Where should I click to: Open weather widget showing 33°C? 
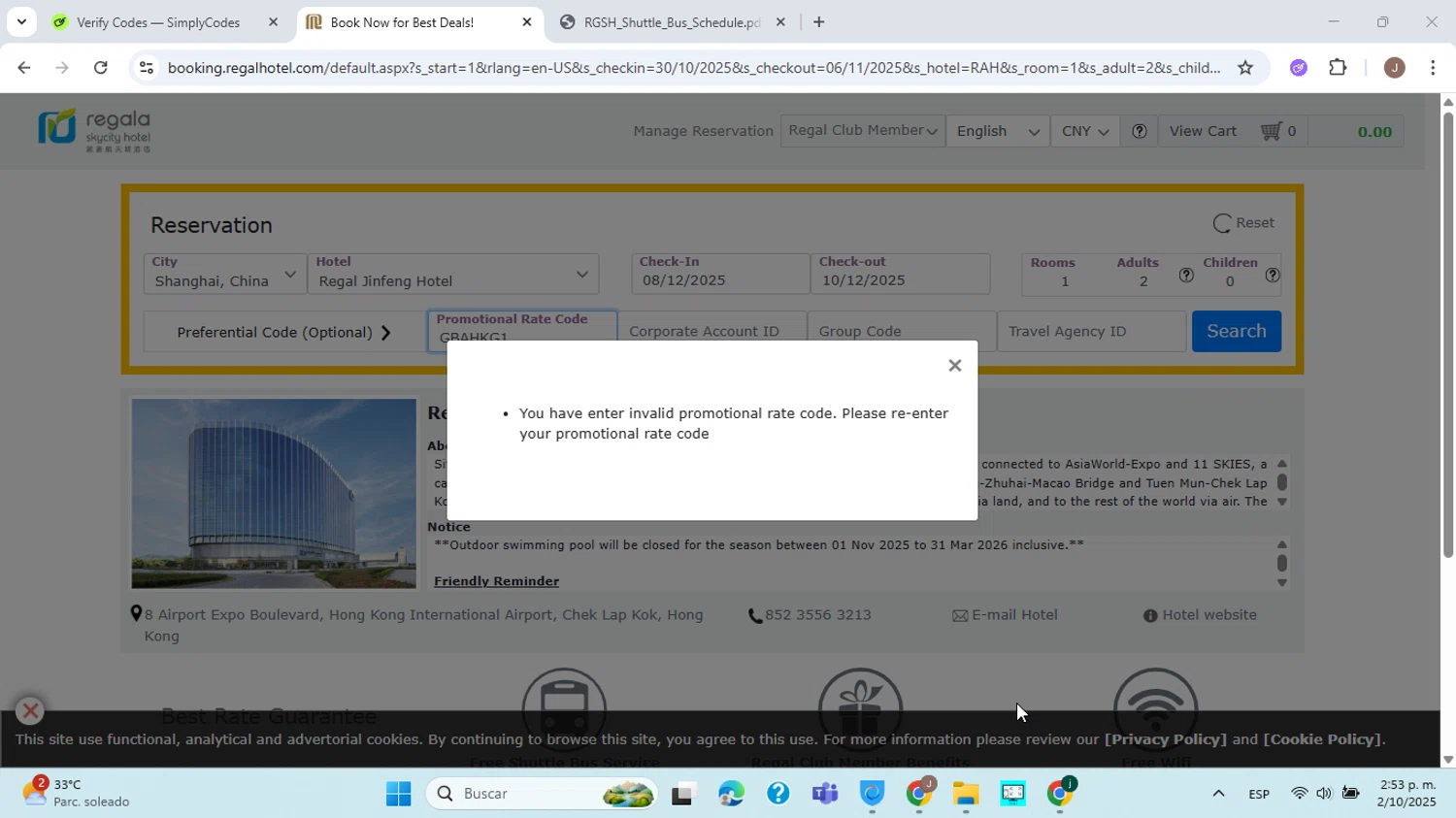[x=78, y=793]
